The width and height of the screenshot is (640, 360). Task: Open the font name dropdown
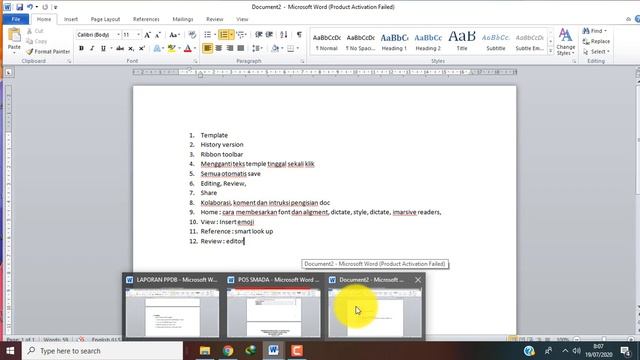(x=118, y=35)
